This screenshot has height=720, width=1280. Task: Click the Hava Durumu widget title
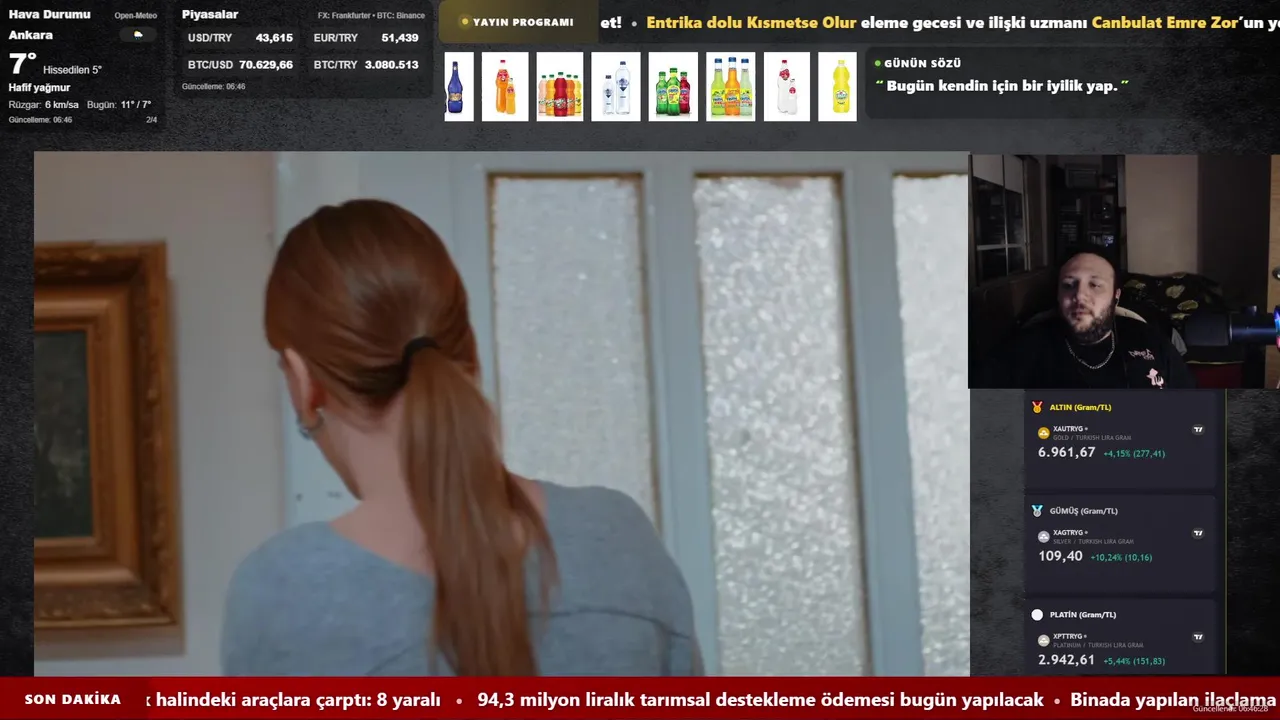click(49, 14)
